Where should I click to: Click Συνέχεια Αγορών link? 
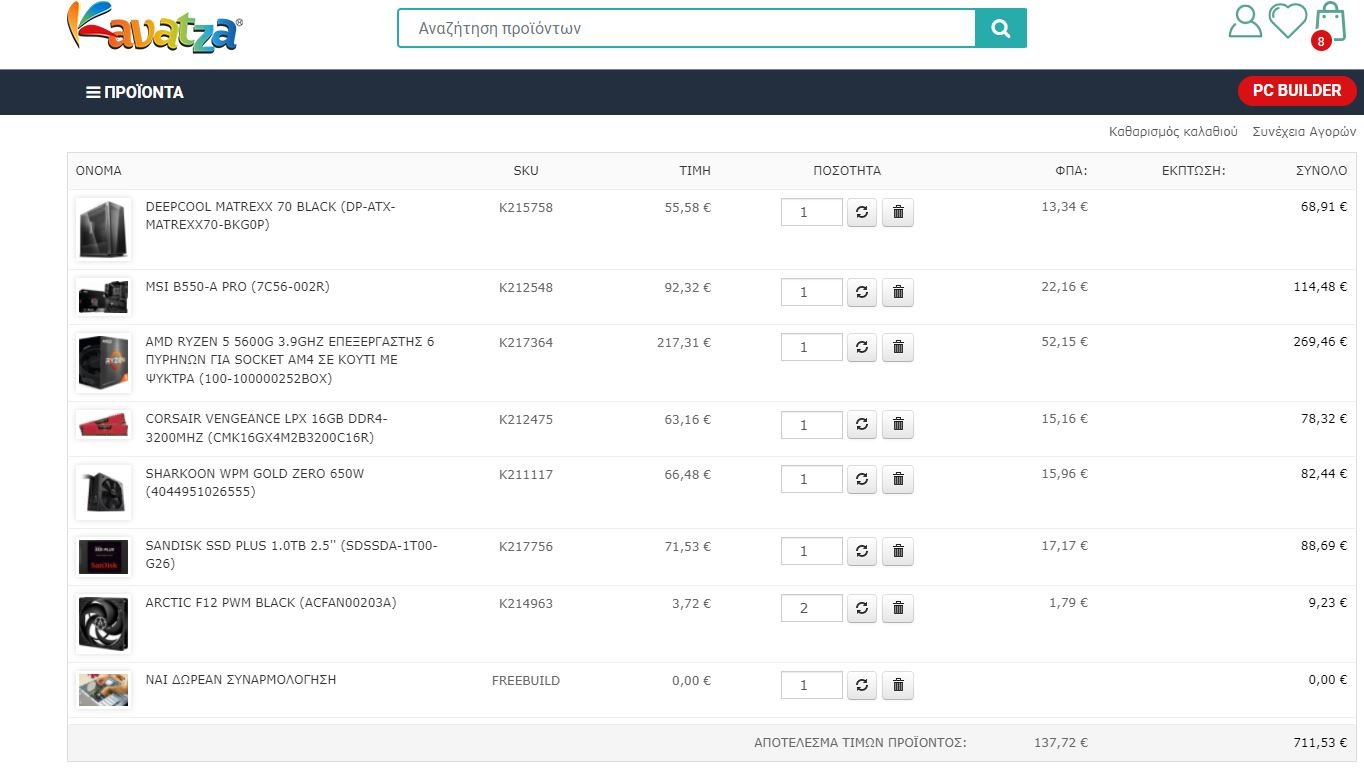1304,132
